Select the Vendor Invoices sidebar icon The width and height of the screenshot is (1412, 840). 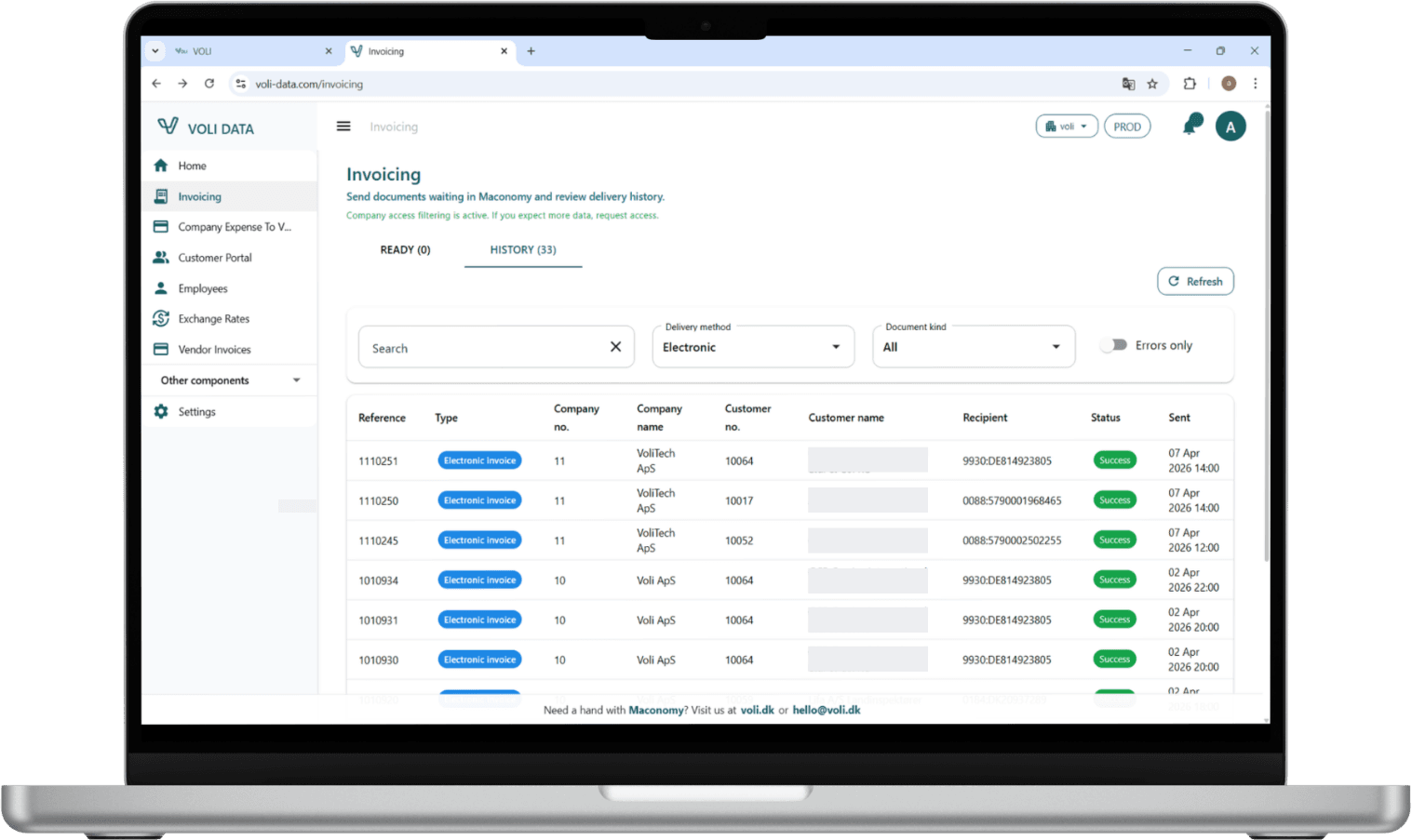pyautogui.click(x=161, y=349)
